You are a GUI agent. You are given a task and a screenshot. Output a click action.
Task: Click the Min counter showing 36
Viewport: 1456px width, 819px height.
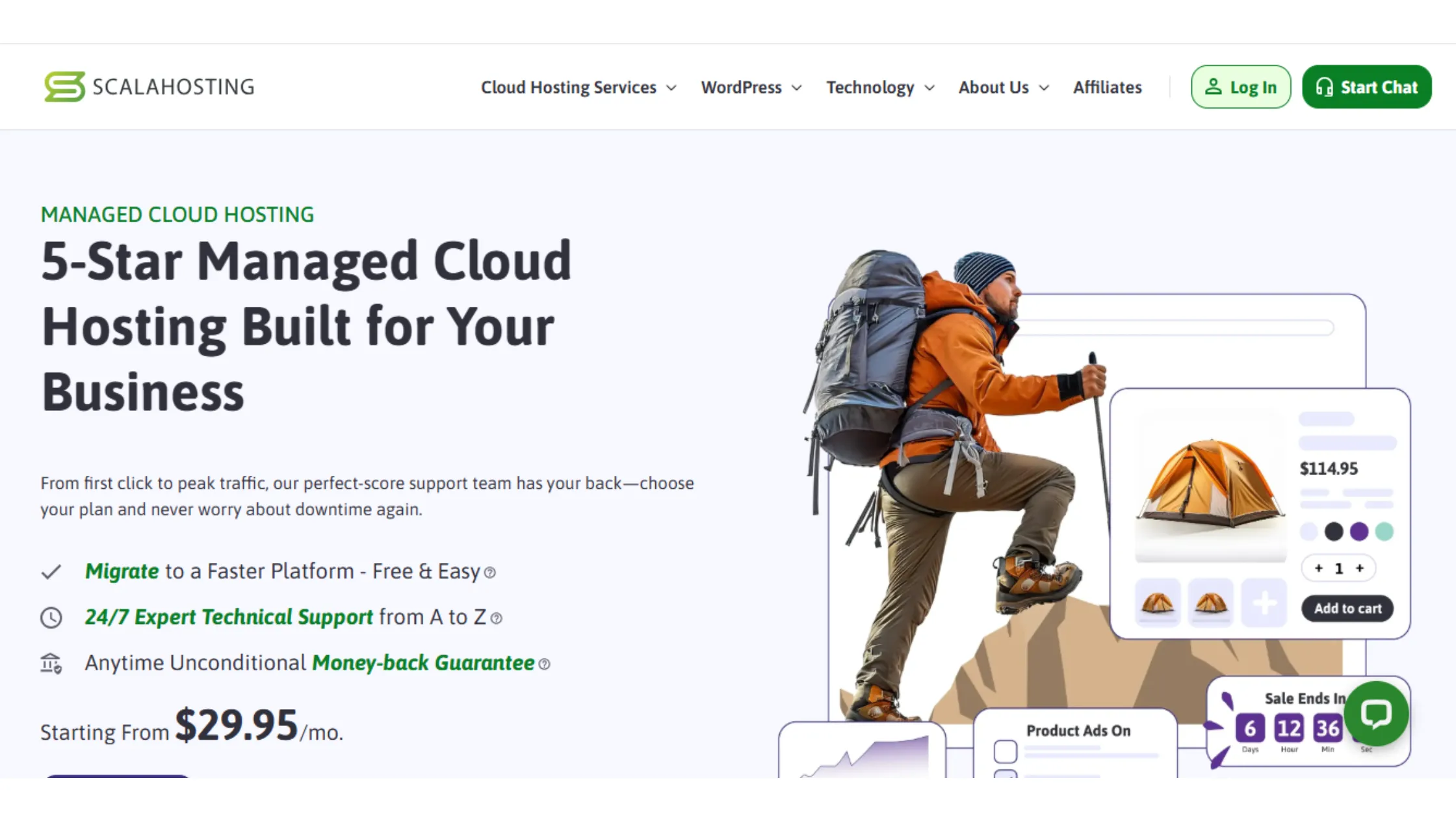[1327, 729]
